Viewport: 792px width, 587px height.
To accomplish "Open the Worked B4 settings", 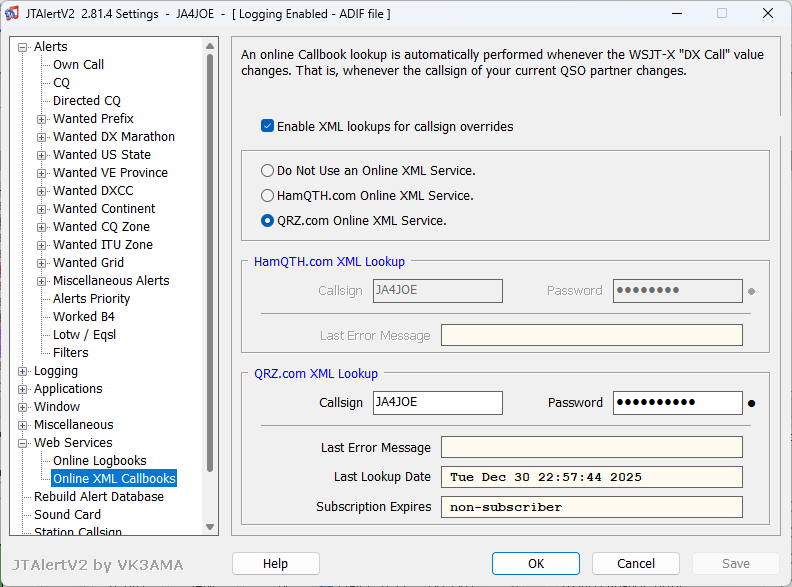I will [x=84, y=317].
